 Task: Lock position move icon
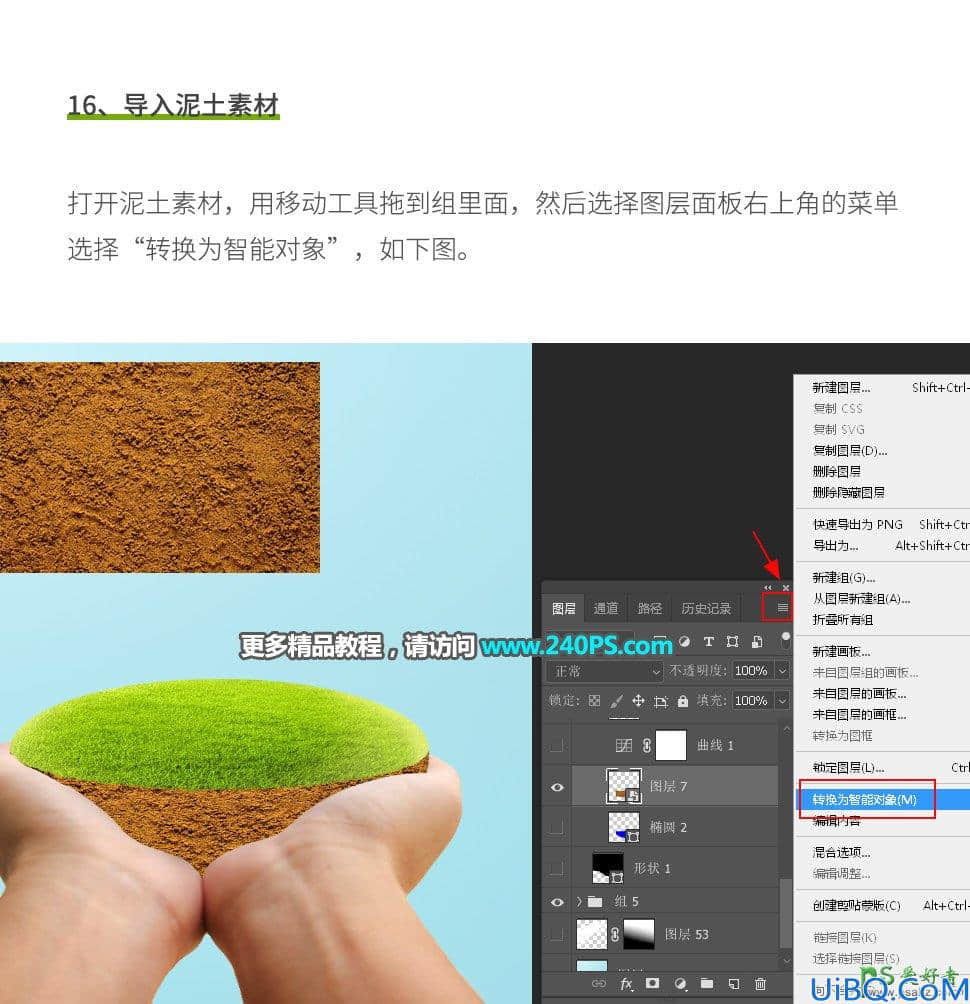pos(638,701)
